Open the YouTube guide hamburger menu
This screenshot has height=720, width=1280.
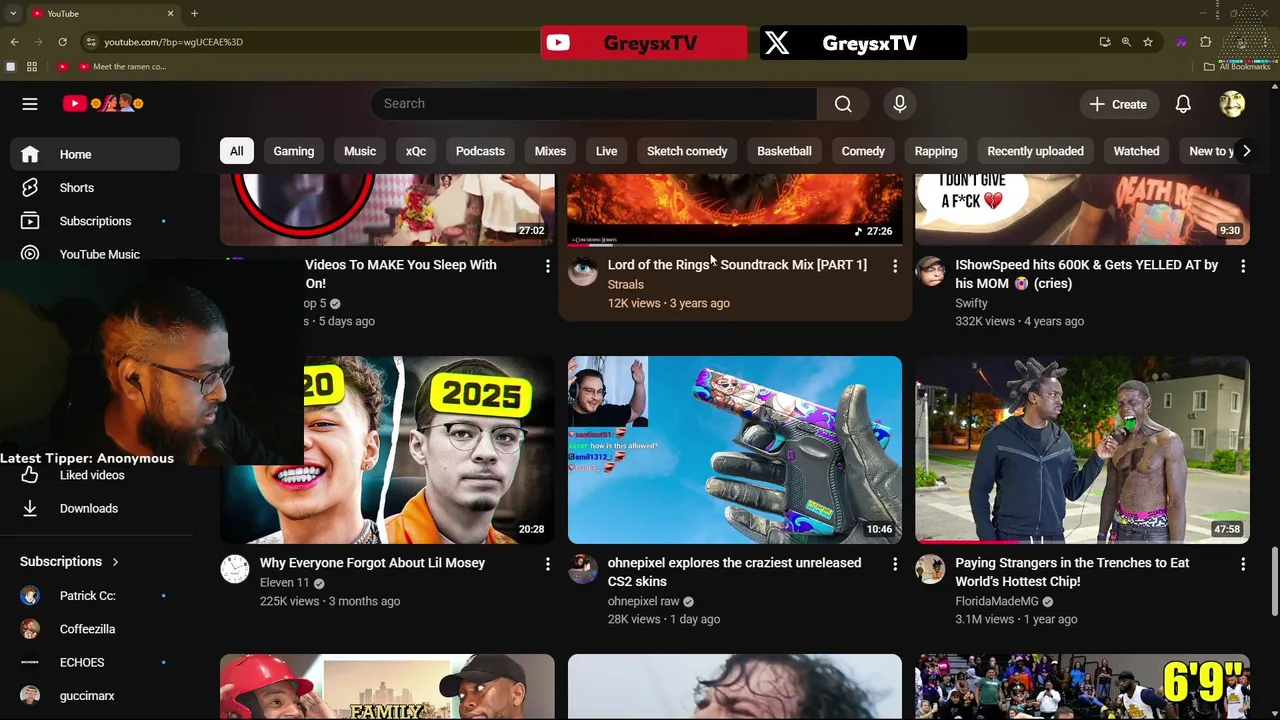click(30, 104)
